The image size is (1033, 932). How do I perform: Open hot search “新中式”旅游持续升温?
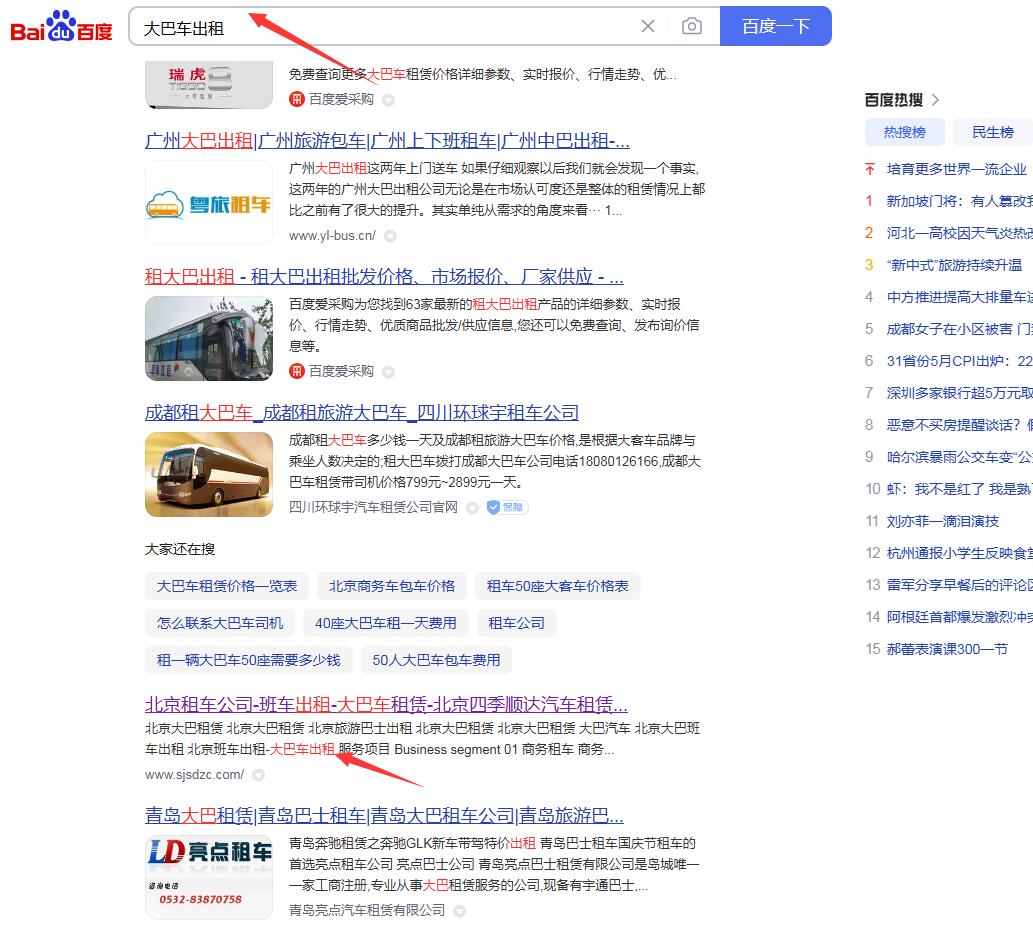point(955,265)
